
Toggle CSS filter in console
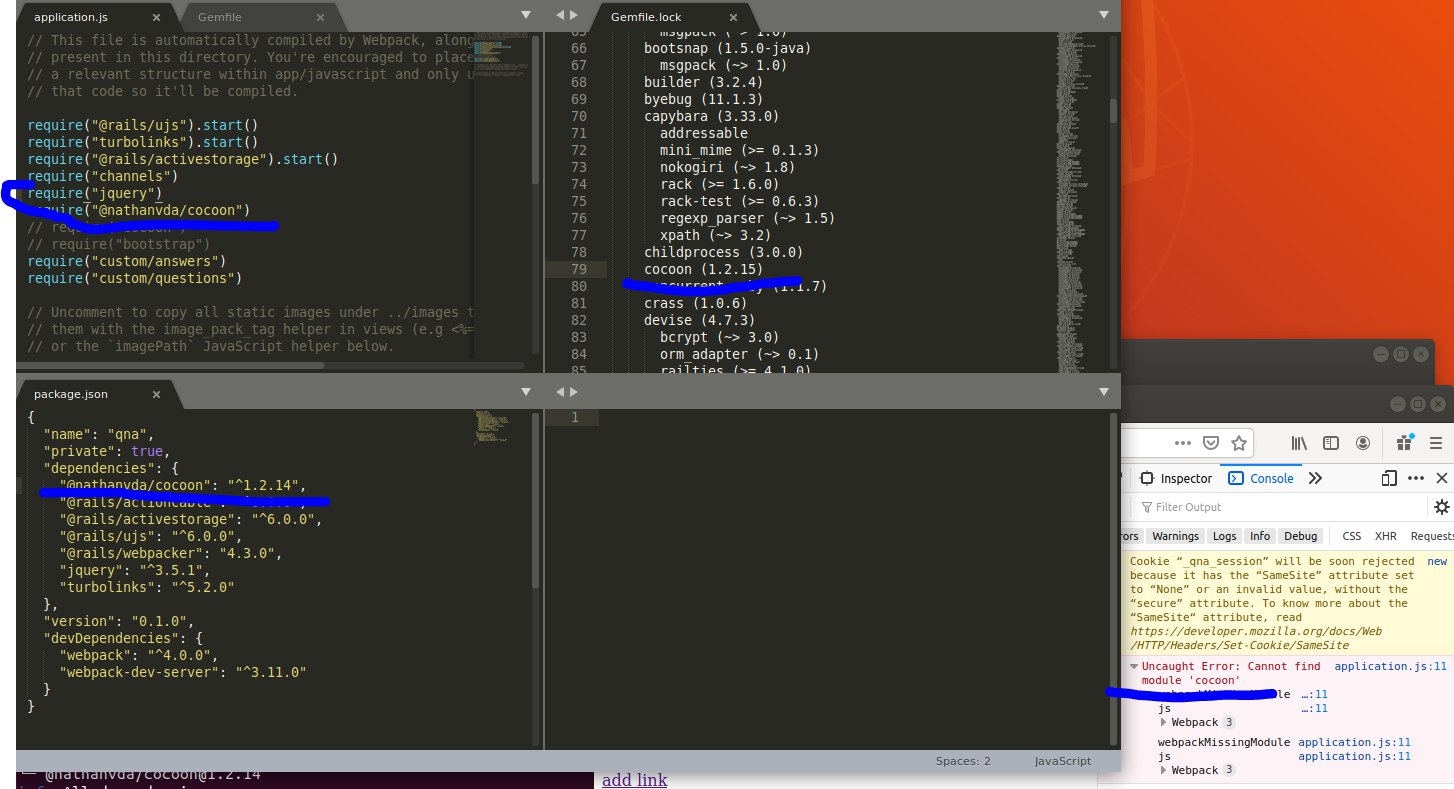pos(1352,536)
